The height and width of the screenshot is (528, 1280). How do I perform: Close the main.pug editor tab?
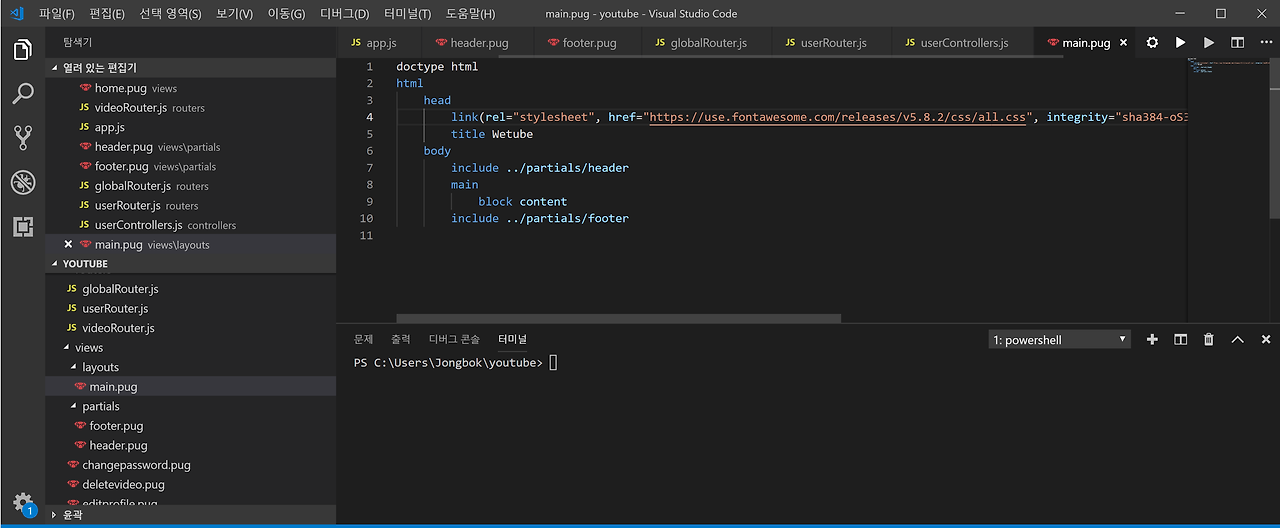(x=1123, y=43)
